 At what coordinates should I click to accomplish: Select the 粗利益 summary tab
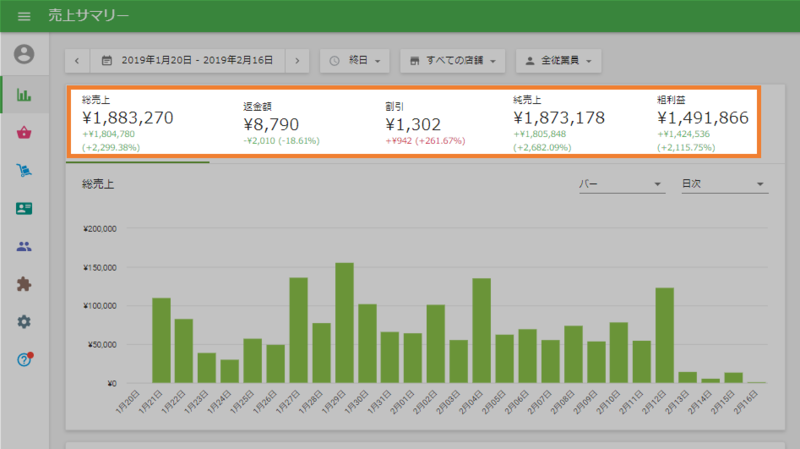(701, 124)
